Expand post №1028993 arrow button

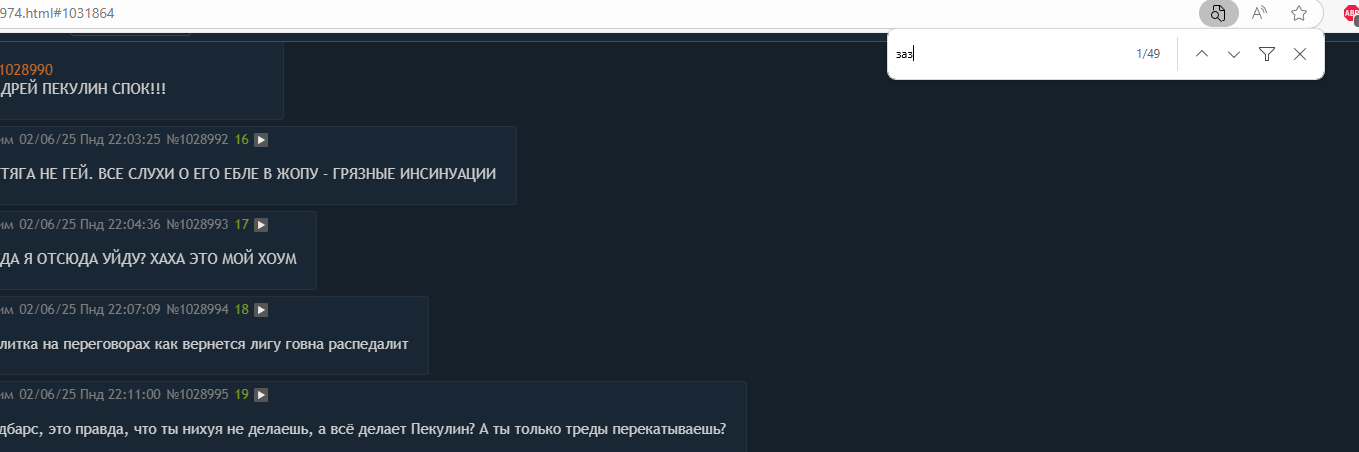click(x=261, y=225)
